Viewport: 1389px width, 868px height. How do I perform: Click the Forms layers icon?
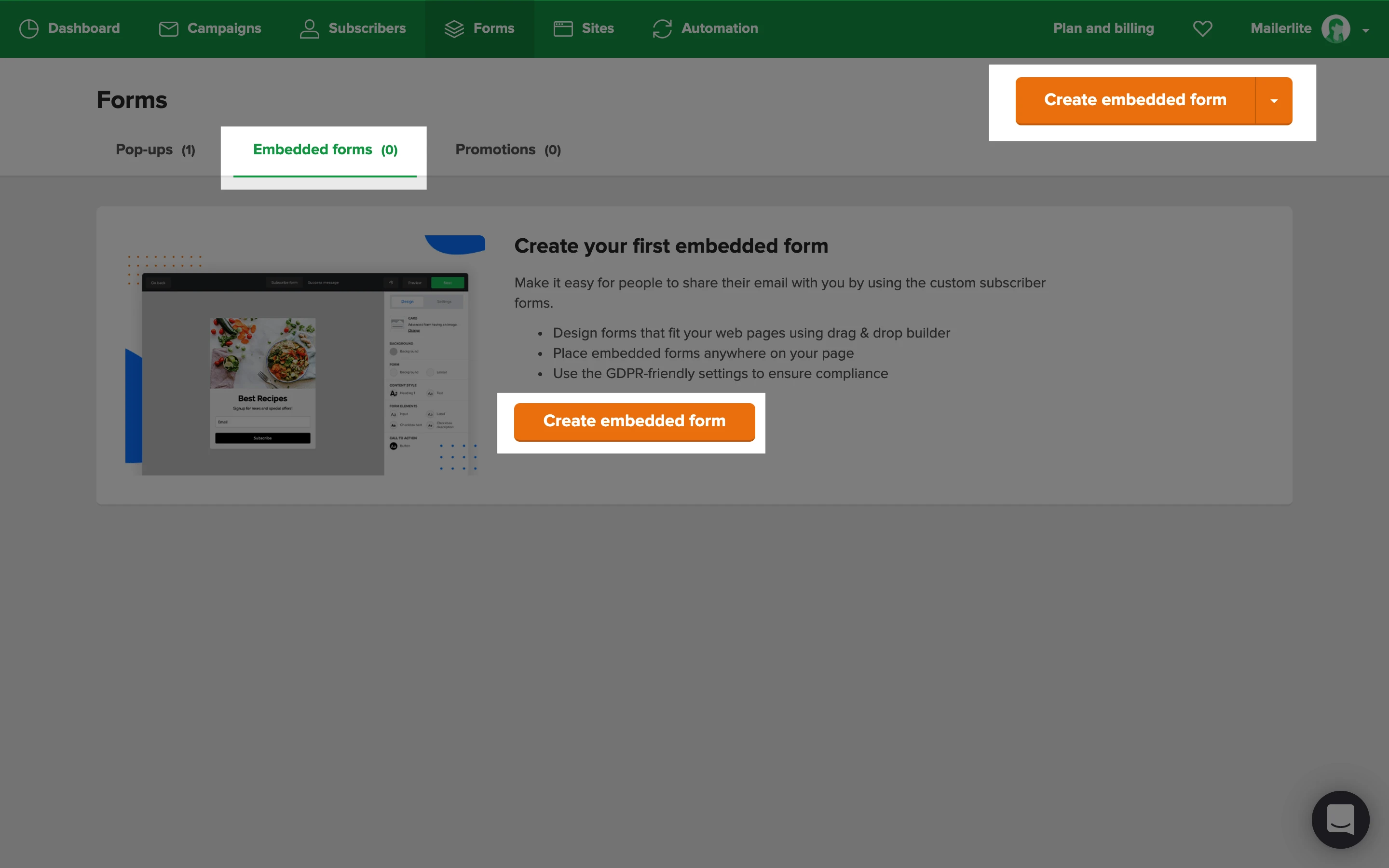click(454, 29)
